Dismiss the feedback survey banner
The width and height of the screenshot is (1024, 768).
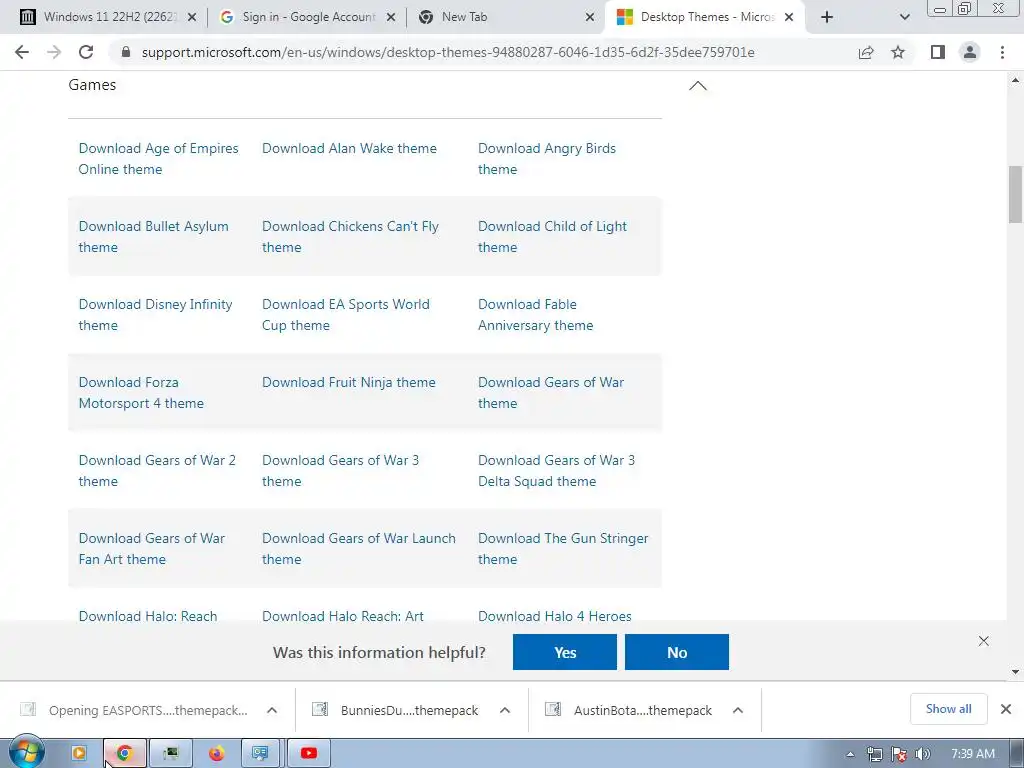(x=984, y=641)
